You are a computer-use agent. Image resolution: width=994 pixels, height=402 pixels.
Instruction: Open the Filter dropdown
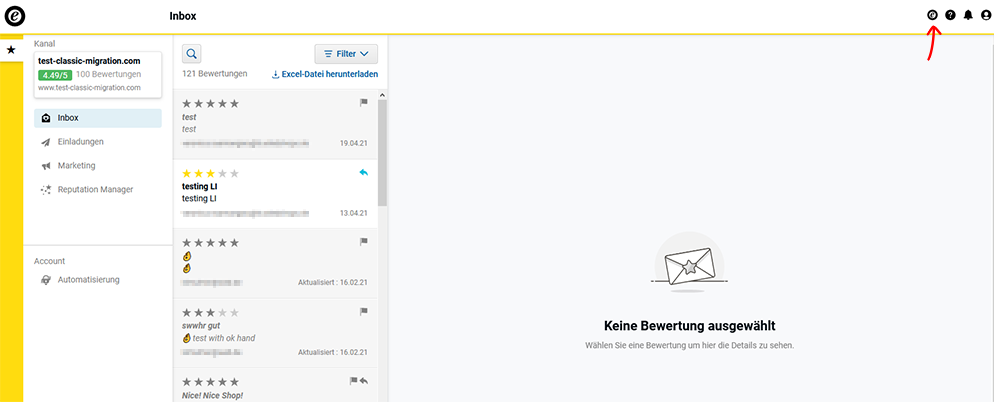tap(346, 54)
